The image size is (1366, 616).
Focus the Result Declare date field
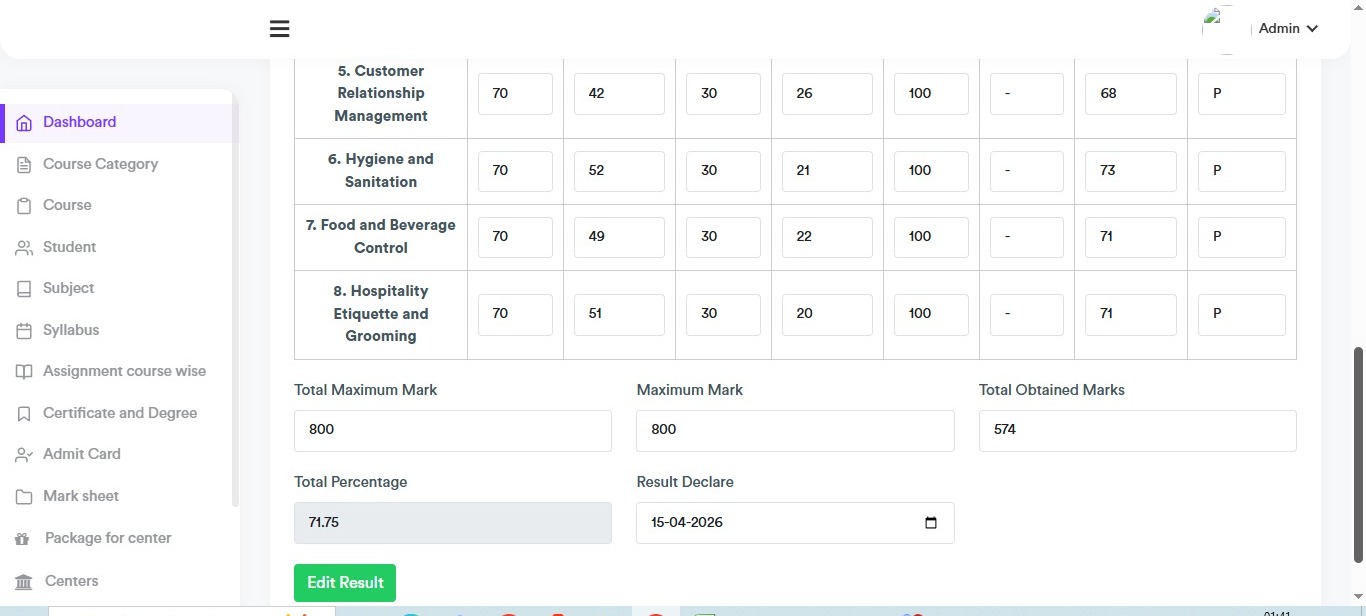coord(795,523)
